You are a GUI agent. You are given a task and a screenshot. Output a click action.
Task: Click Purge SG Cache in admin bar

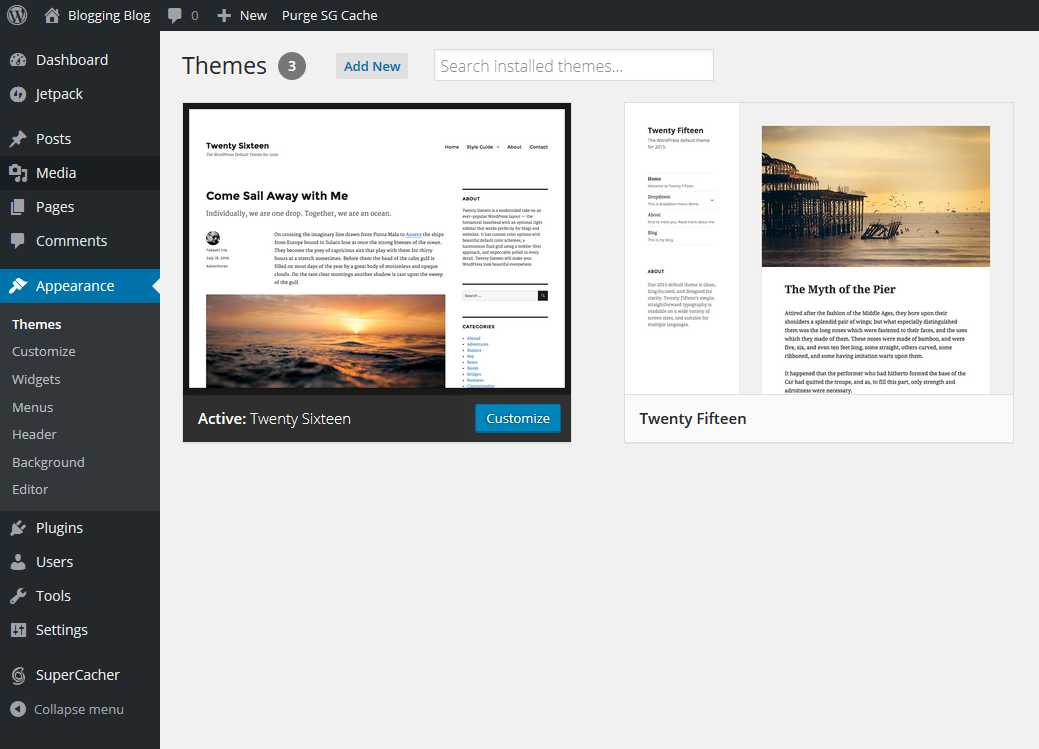(x=329, y=15)
